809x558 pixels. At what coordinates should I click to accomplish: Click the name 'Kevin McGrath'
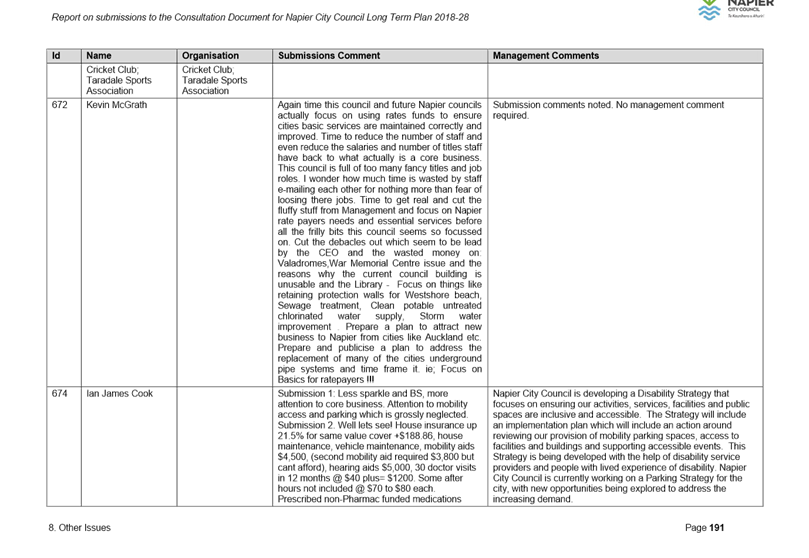(117, 105)
